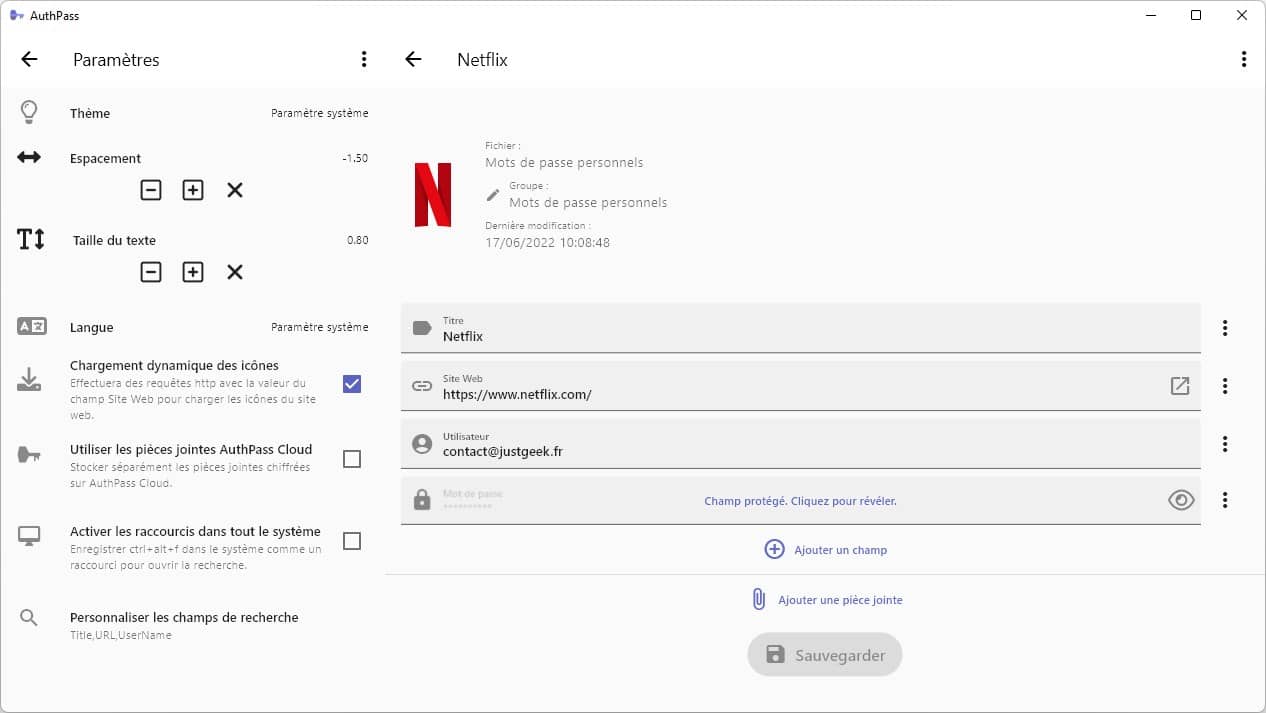Click the search magnifier icon in settings

[29, 617]
